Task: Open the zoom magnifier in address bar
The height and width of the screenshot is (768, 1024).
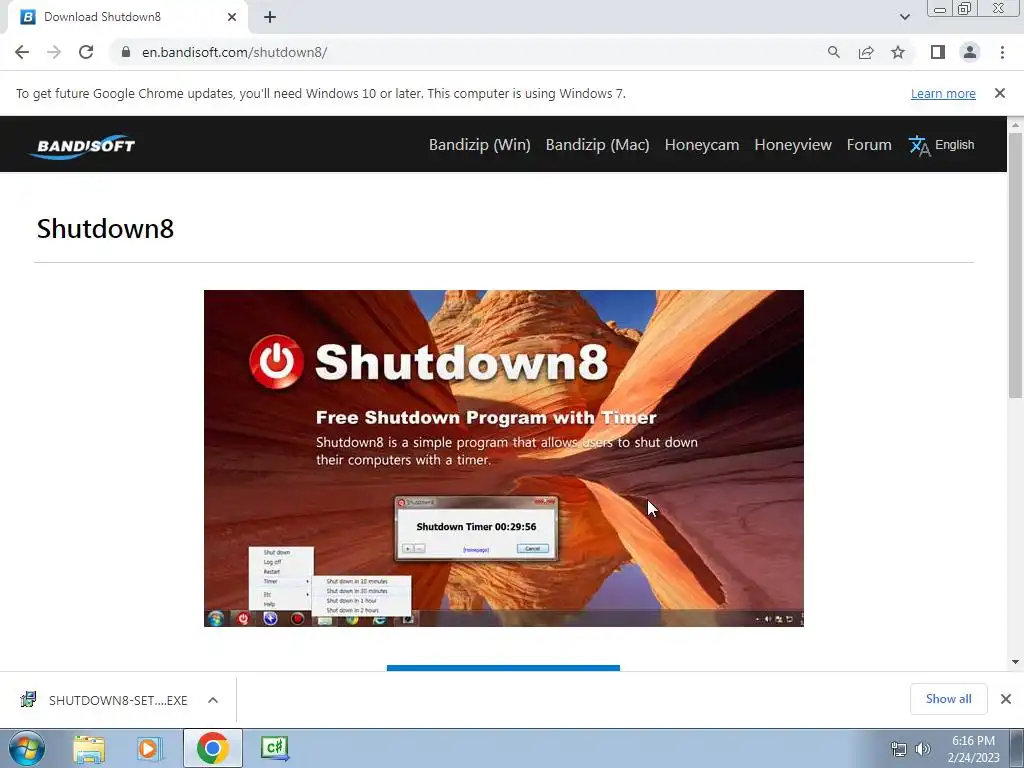Action: pyautogui.click(x=833, y=52)
